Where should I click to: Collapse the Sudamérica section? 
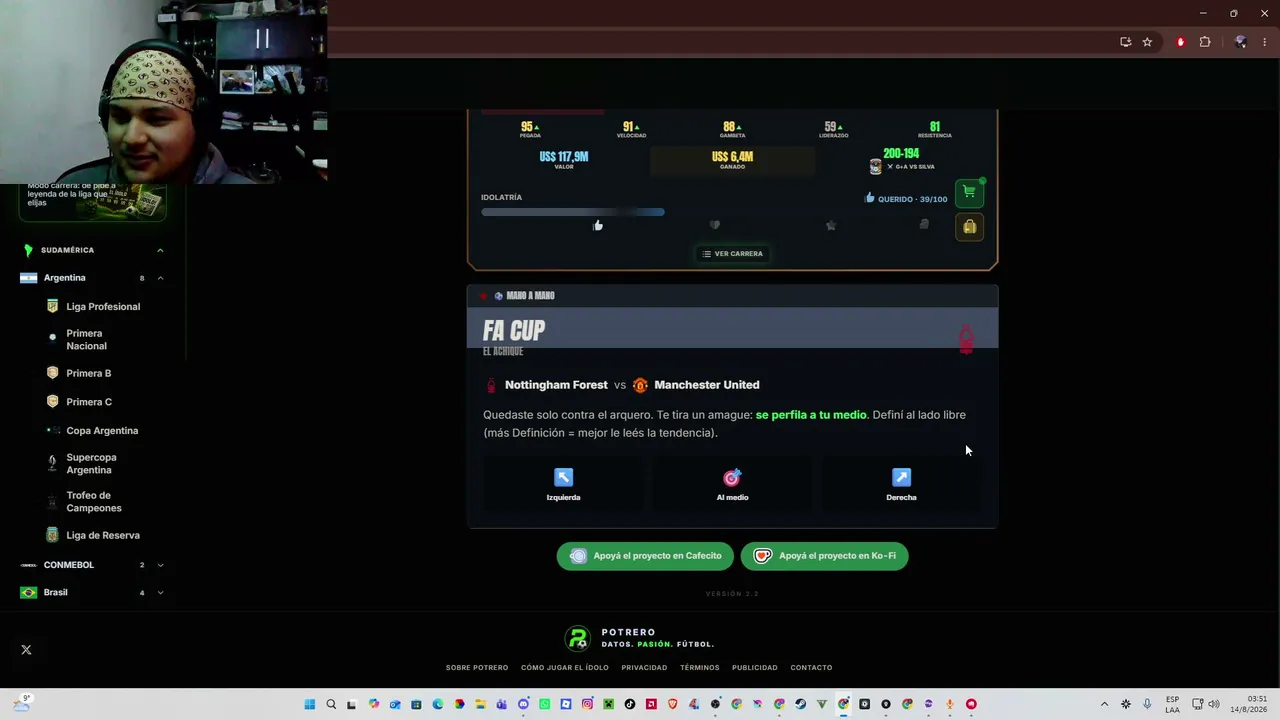[160, 250]
